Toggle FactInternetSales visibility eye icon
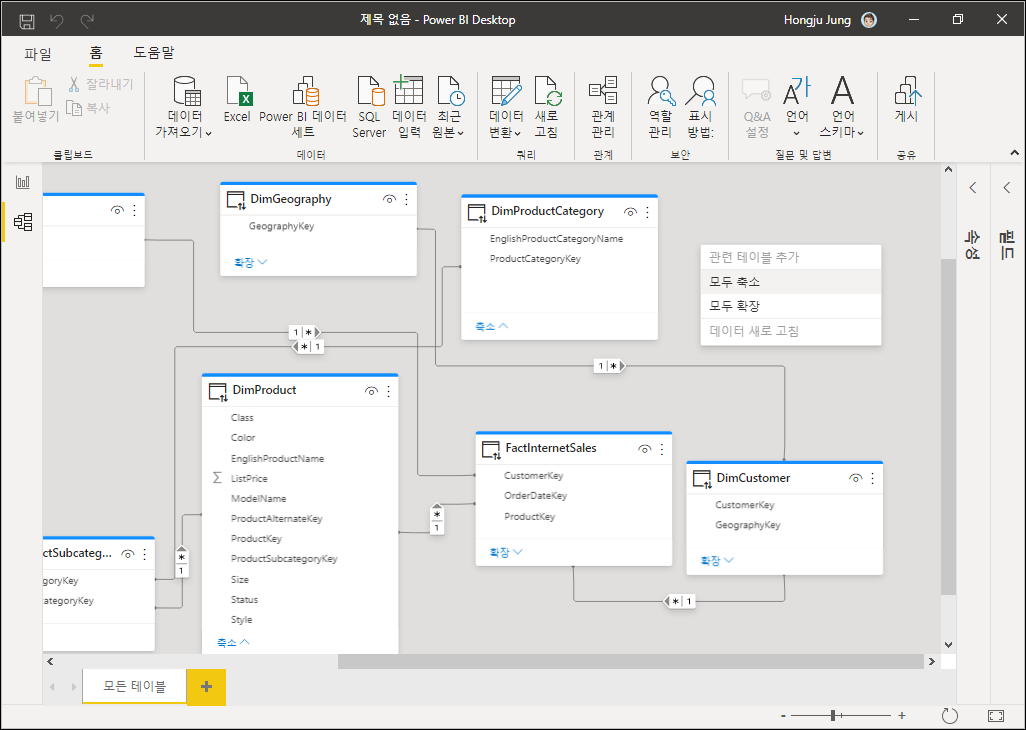Screen dimensions: 1026x730 click(x=645, y=449)
